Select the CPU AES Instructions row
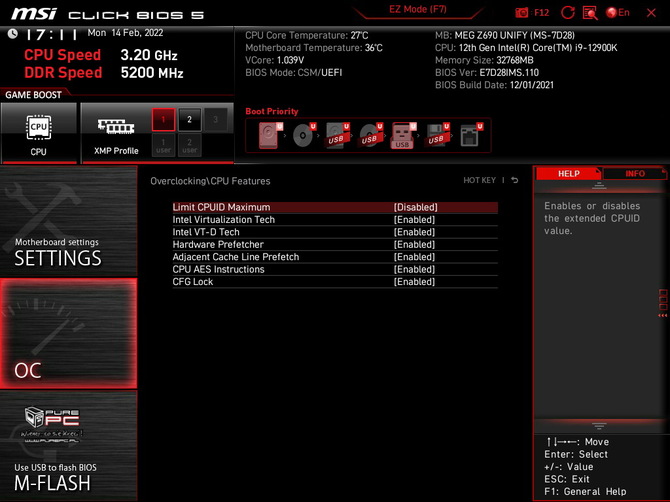670x502 pixels. pos(335,269)
